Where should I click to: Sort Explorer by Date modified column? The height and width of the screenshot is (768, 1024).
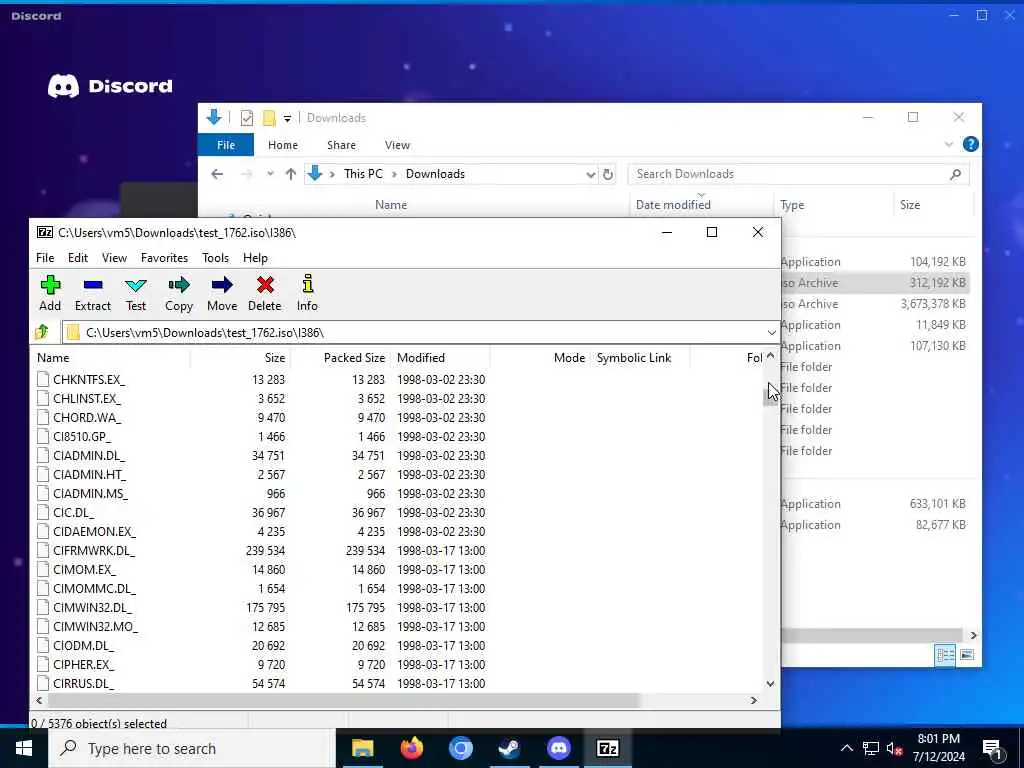tap(701, 205)
